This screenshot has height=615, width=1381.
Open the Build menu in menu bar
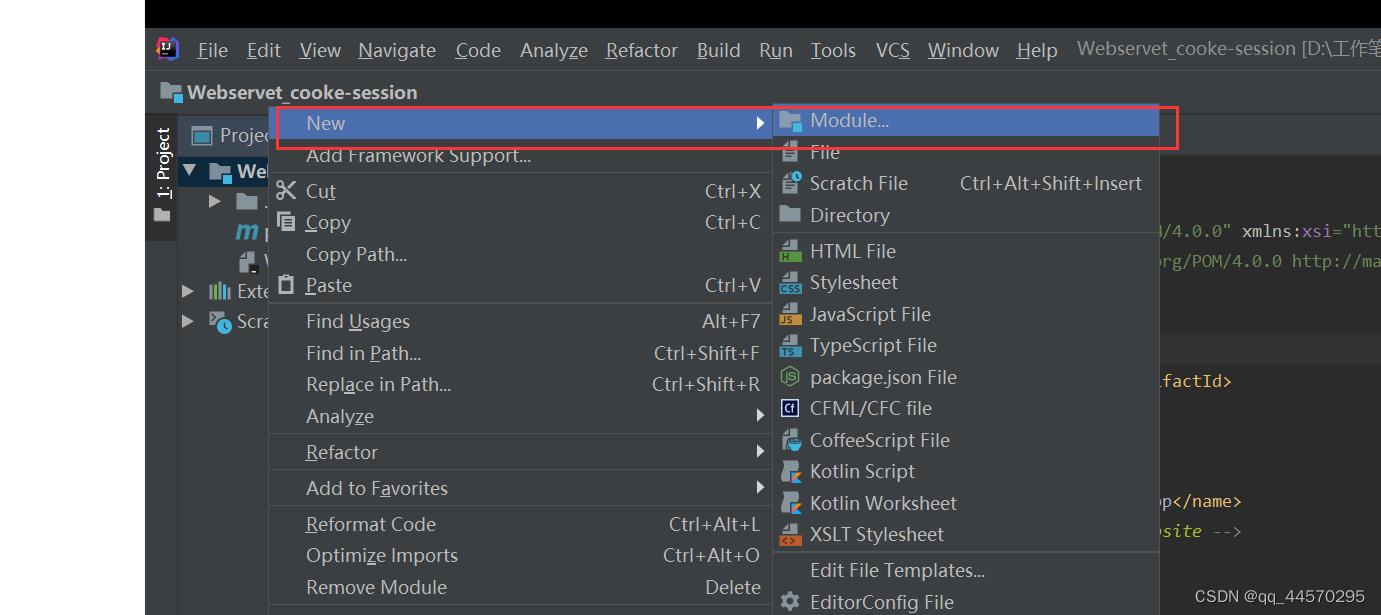[x=719, y=50]
